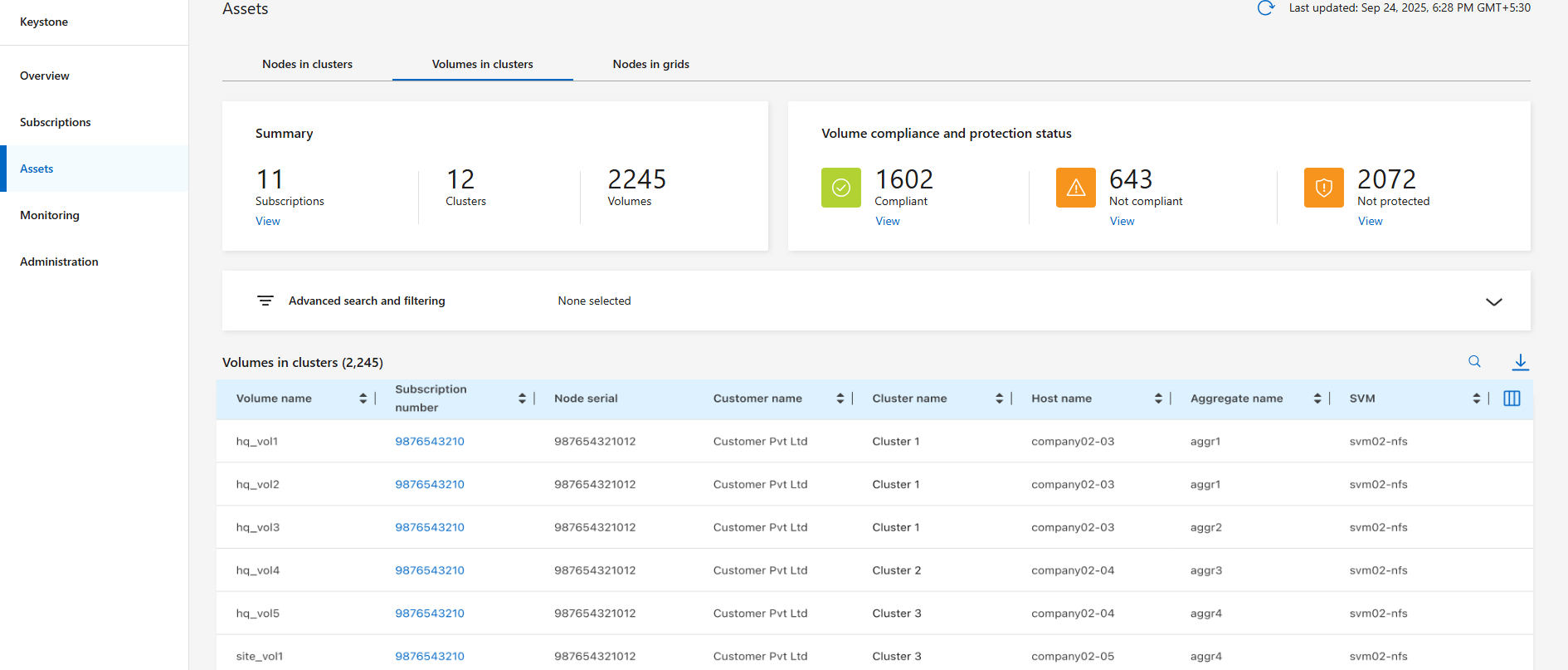1568x670 pixels.
Task: Sort table by Cluster name column
Action: (999, 399)
